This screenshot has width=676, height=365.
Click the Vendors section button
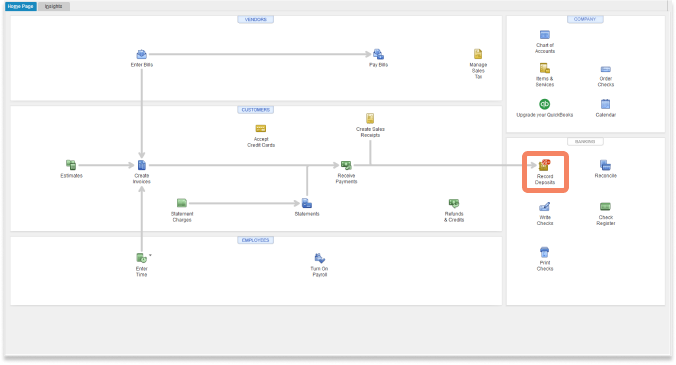[256, 19]
